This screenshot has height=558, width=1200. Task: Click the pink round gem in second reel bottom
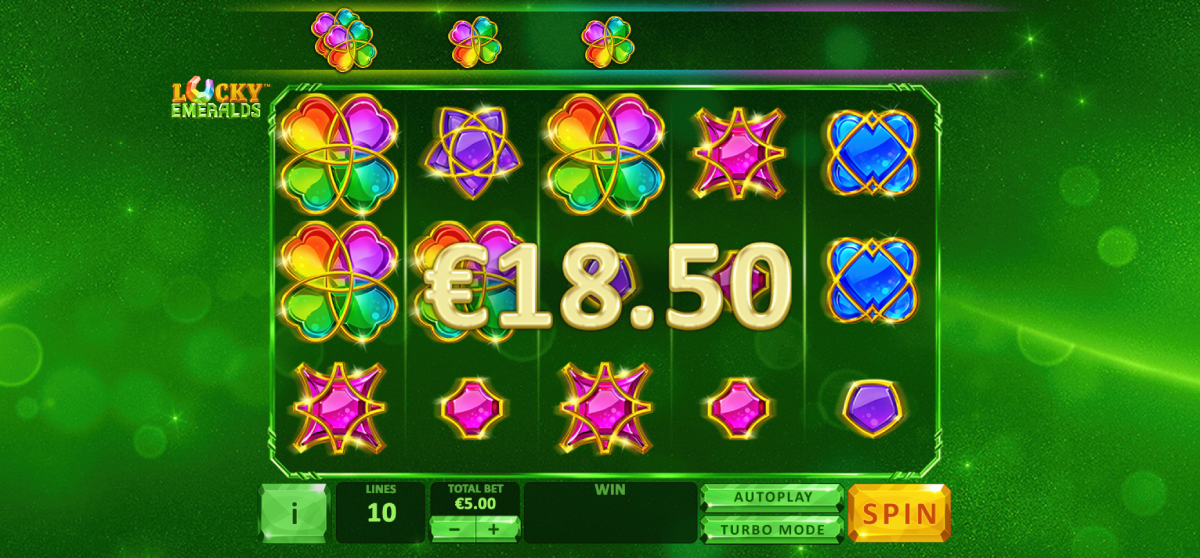[472, 408]
